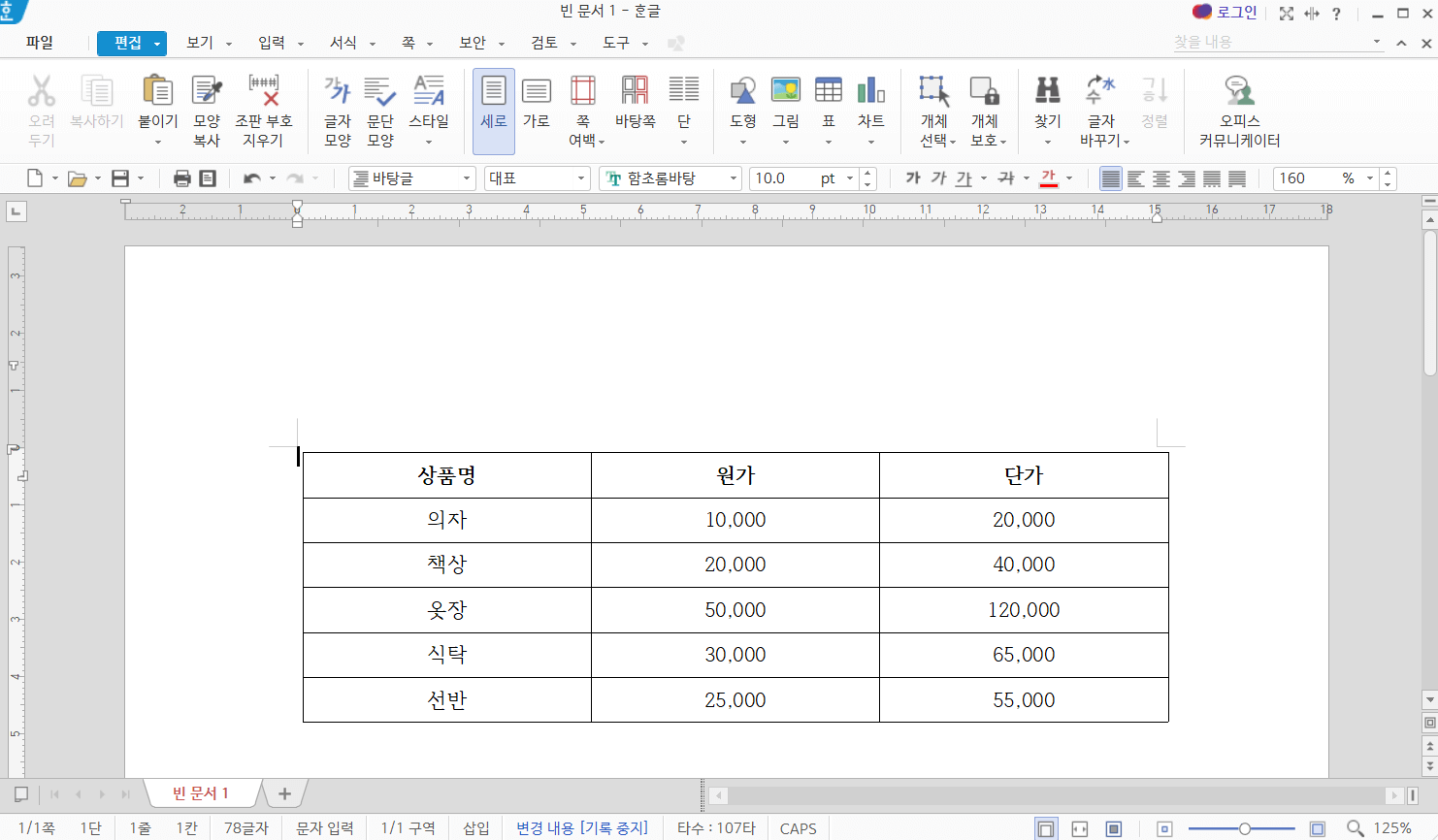The height and width of the screenshot is (840, 1438).
Task: Toggle italic 가 formatting
Action: (938, 178)
